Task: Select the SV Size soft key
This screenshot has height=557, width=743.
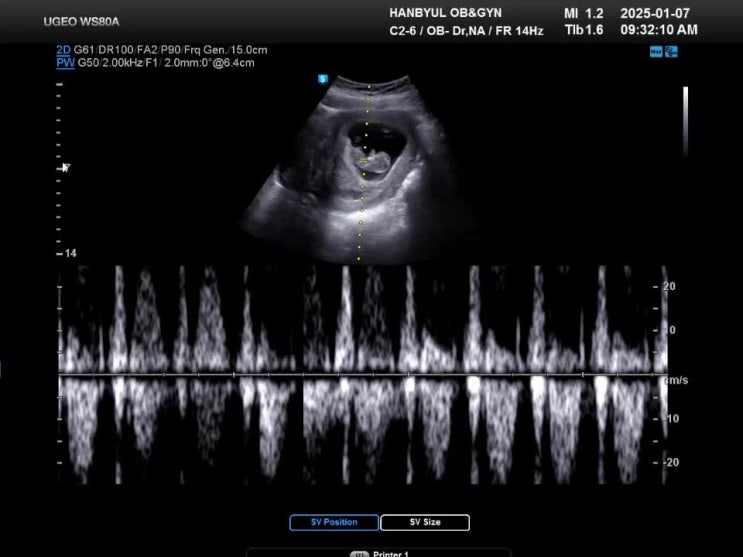Action: (x=424, y=522)
